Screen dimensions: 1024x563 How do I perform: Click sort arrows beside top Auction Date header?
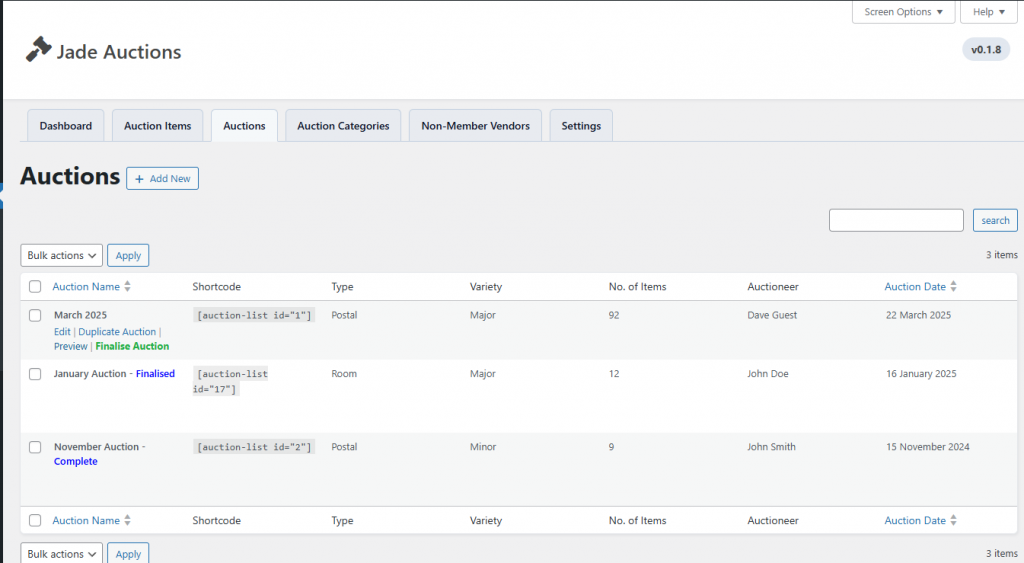[954, 287]
